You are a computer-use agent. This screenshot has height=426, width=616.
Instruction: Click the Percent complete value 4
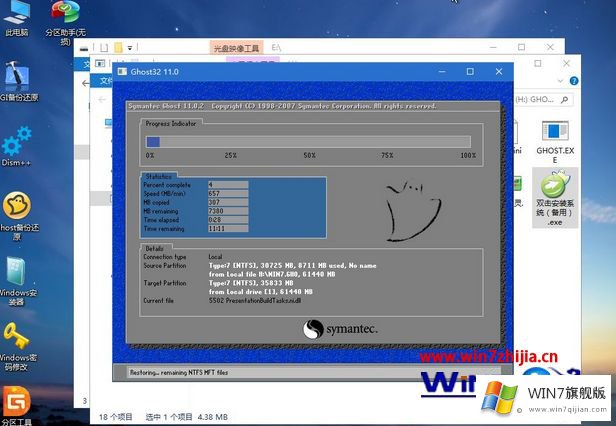pos(228,185)
